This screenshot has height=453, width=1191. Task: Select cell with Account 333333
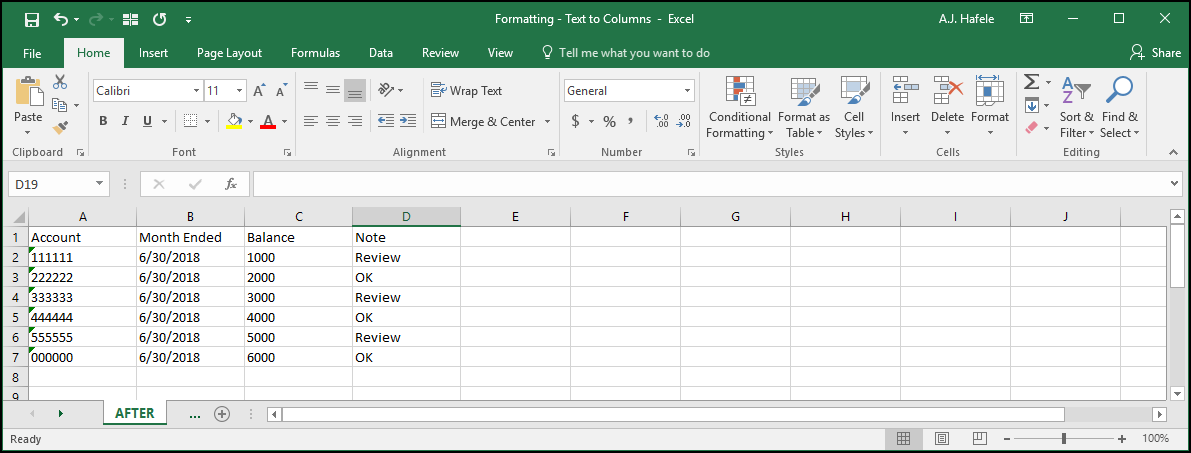coord(83,297)
